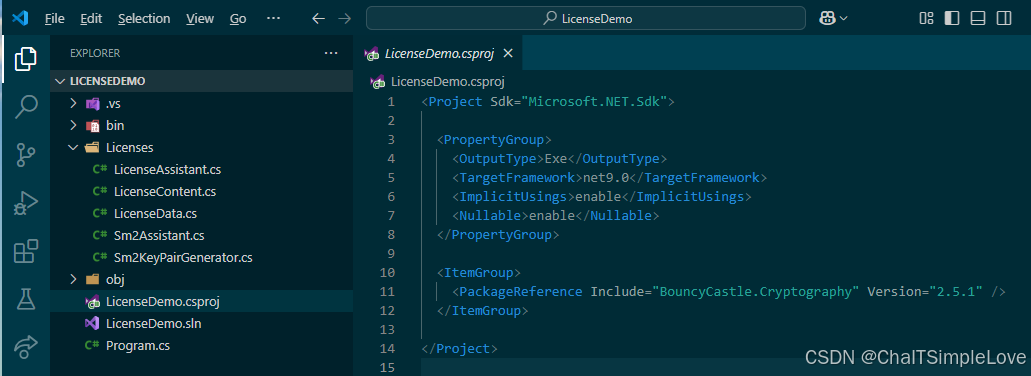Click the opening Nullable tag on line 7
This screenshot has height=376, width=1031.
[490, 215]
